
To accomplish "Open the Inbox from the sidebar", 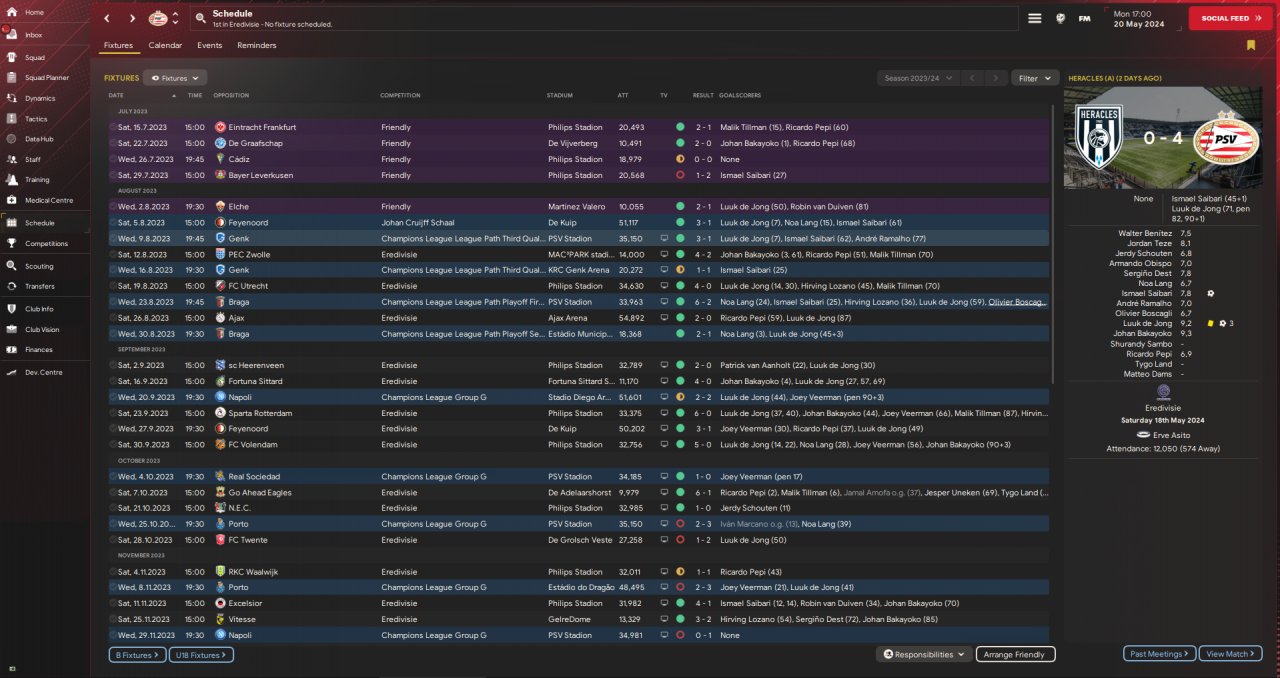I will (x=11, y=35).
